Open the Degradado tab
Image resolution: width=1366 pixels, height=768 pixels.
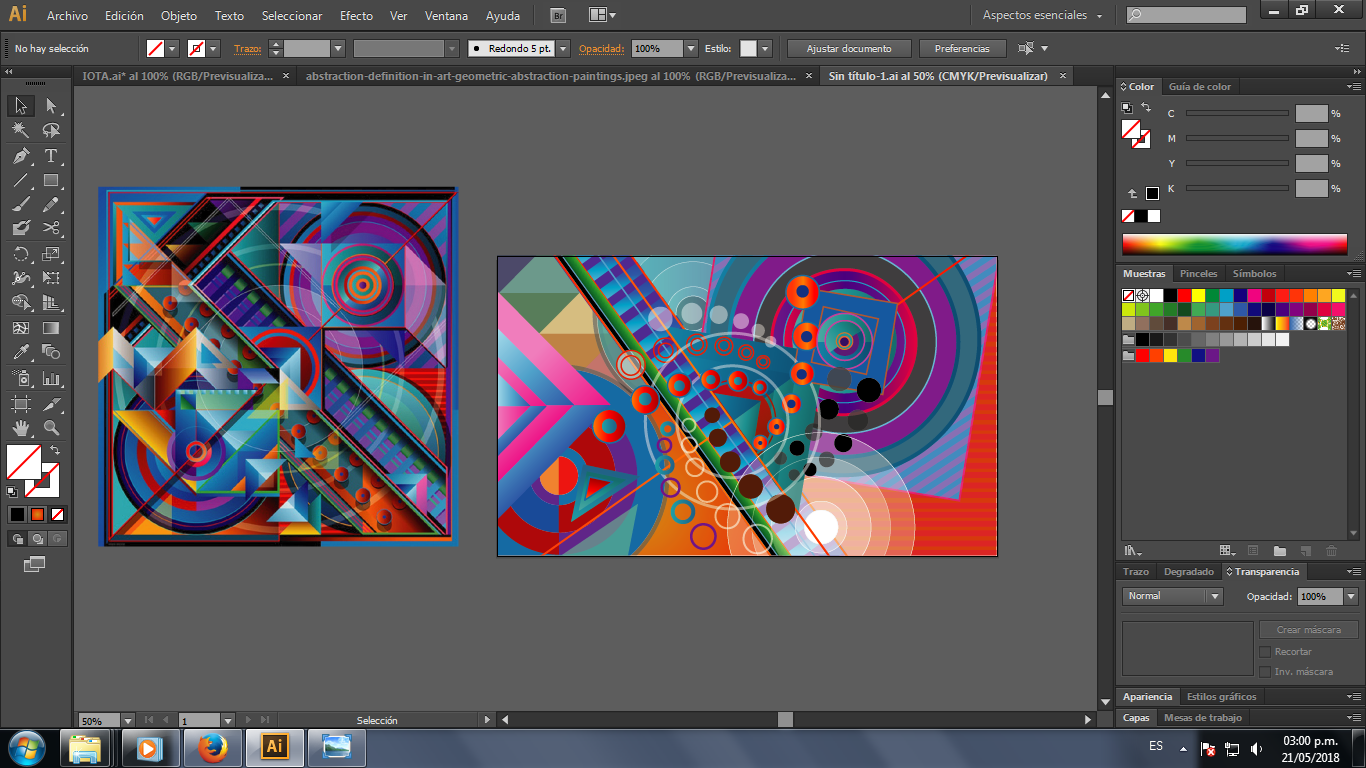click(1188, 572)
